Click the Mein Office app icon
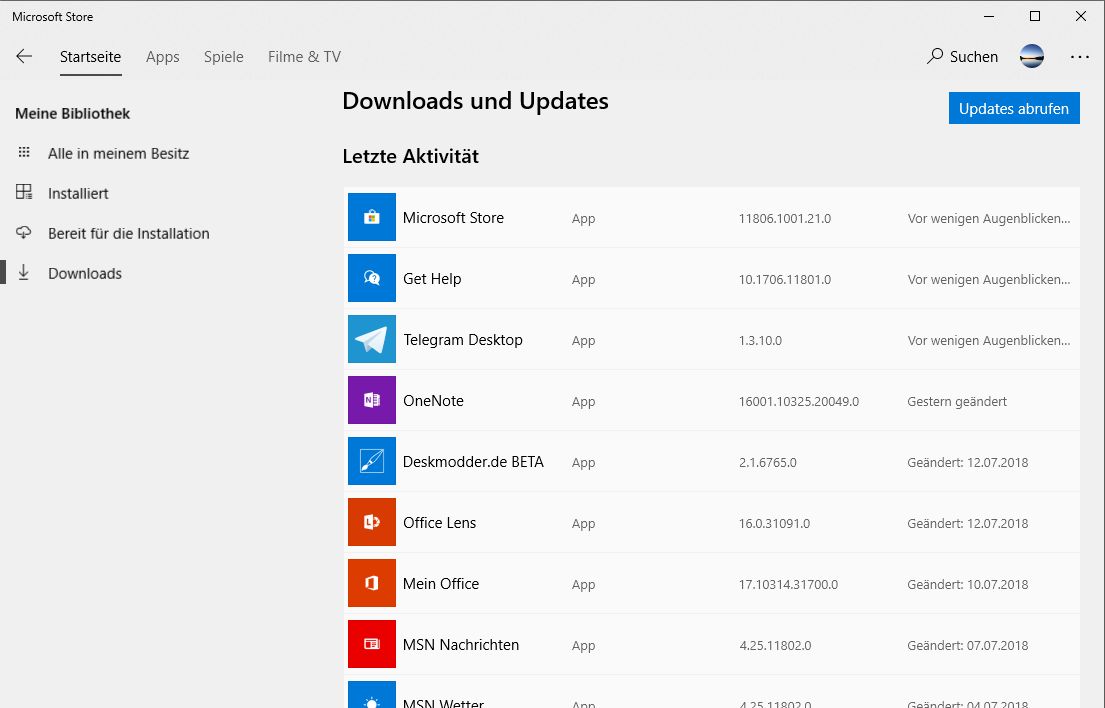1105x708 pixels. [x=372, y=583]
